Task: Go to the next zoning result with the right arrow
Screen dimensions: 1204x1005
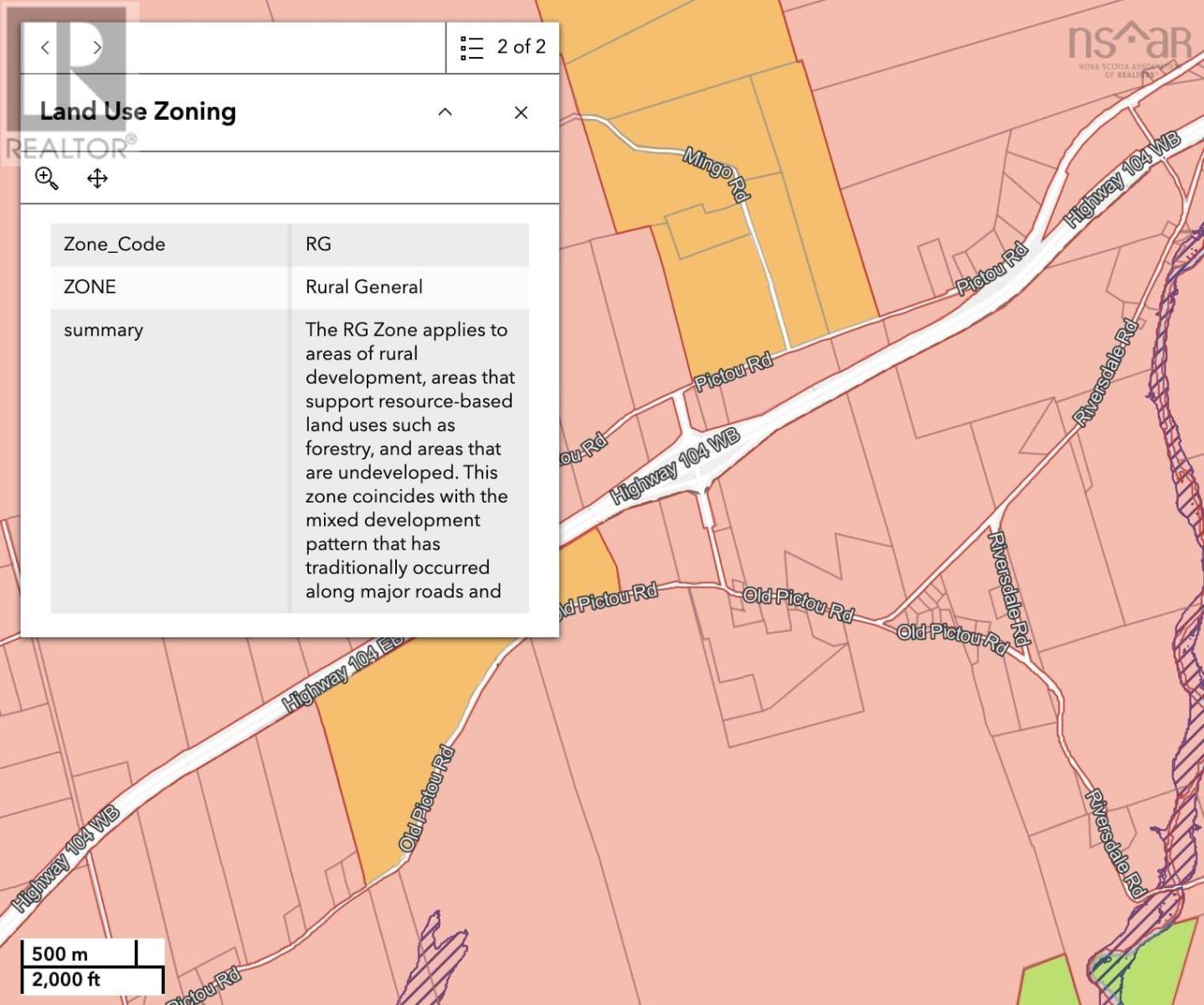Action: (x=97, y=48)
